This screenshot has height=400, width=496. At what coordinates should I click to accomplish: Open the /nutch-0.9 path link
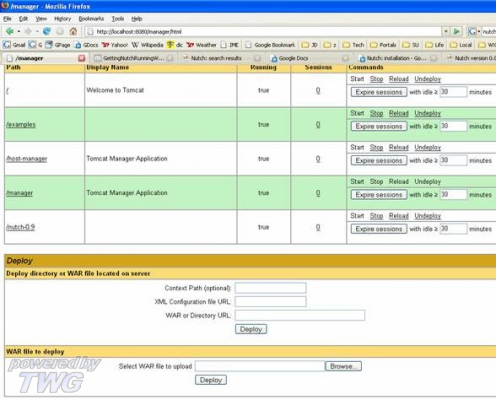pos(20,227)
